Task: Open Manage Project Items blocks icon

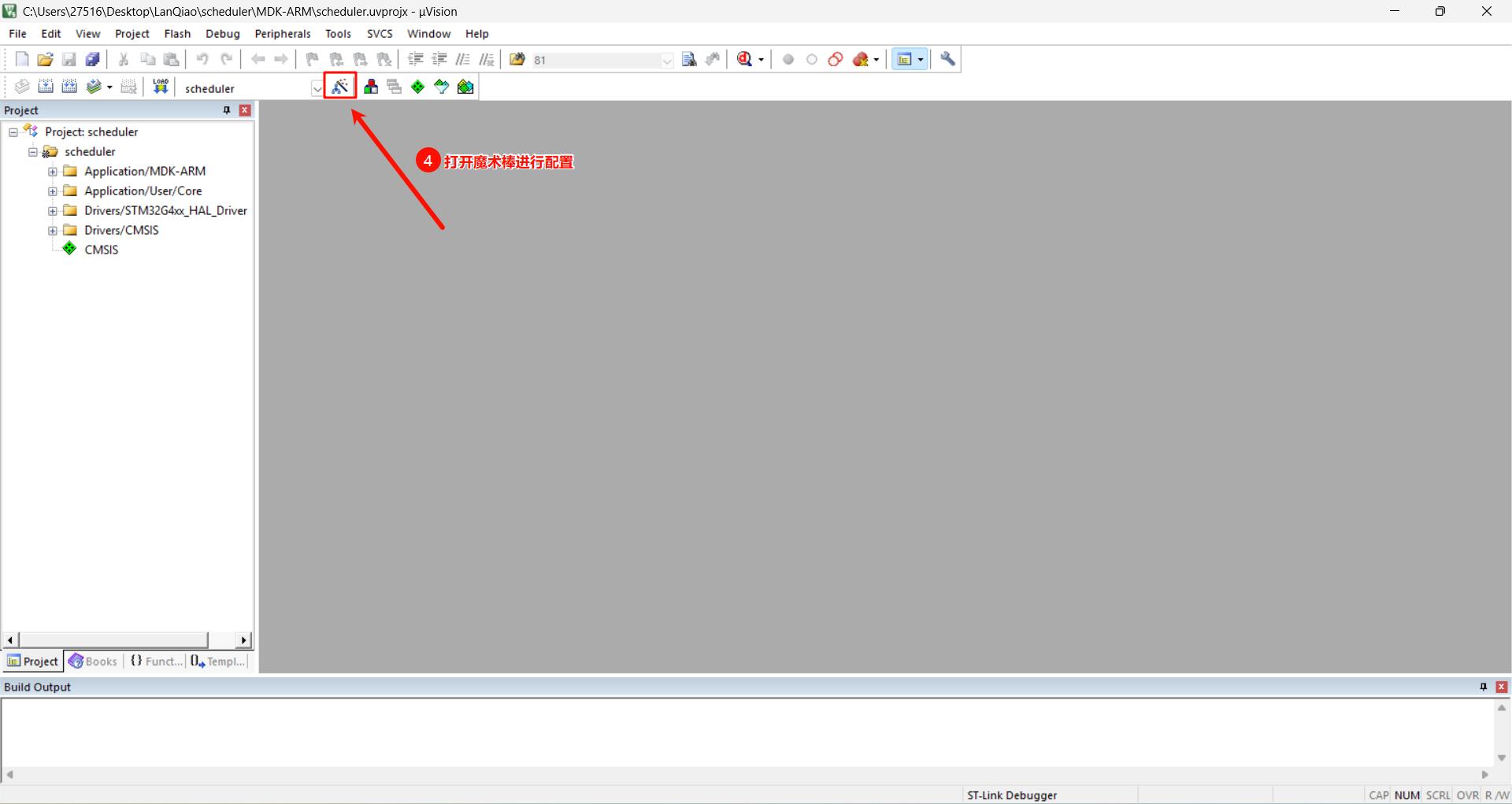Action: pyautogui.click(x=371, y=87)
